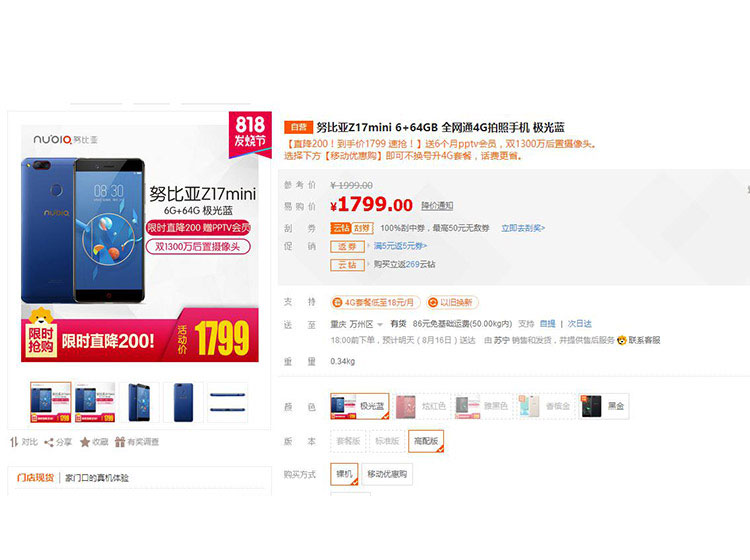Open the 门店现货 tab

pyautogui.click(x=35, y=477)
